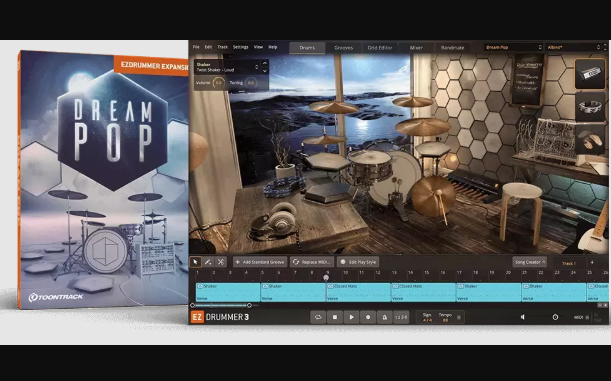Select the Shaker clip starting at bar 21
Viewport: 611px width, 381px height.
[x=554, y=292]
